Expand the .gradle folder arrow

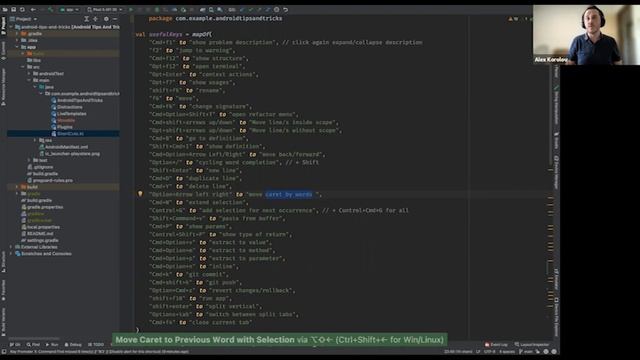click(17, 33)
